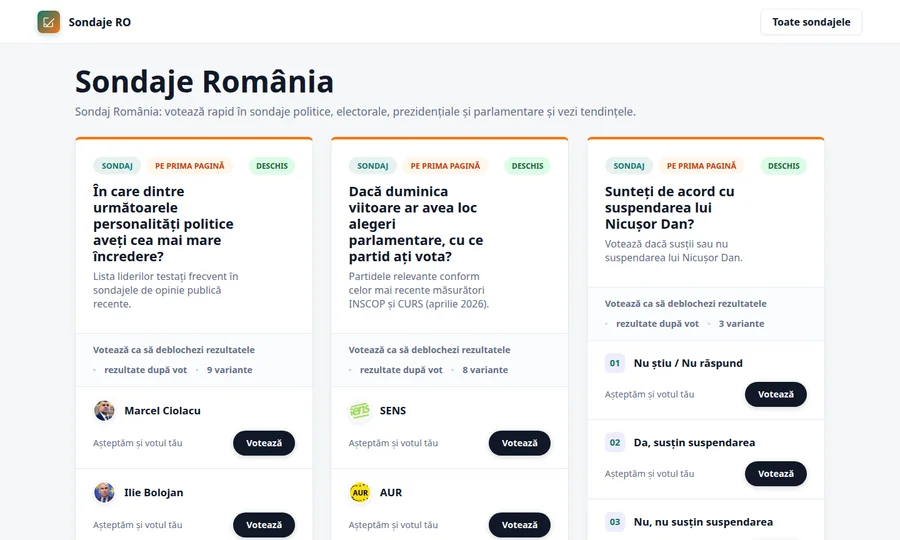The width and height of the screenshot is (900, 540).
Task: Open the parliamentary elections poll title
Action: click(x=416, y=224)
